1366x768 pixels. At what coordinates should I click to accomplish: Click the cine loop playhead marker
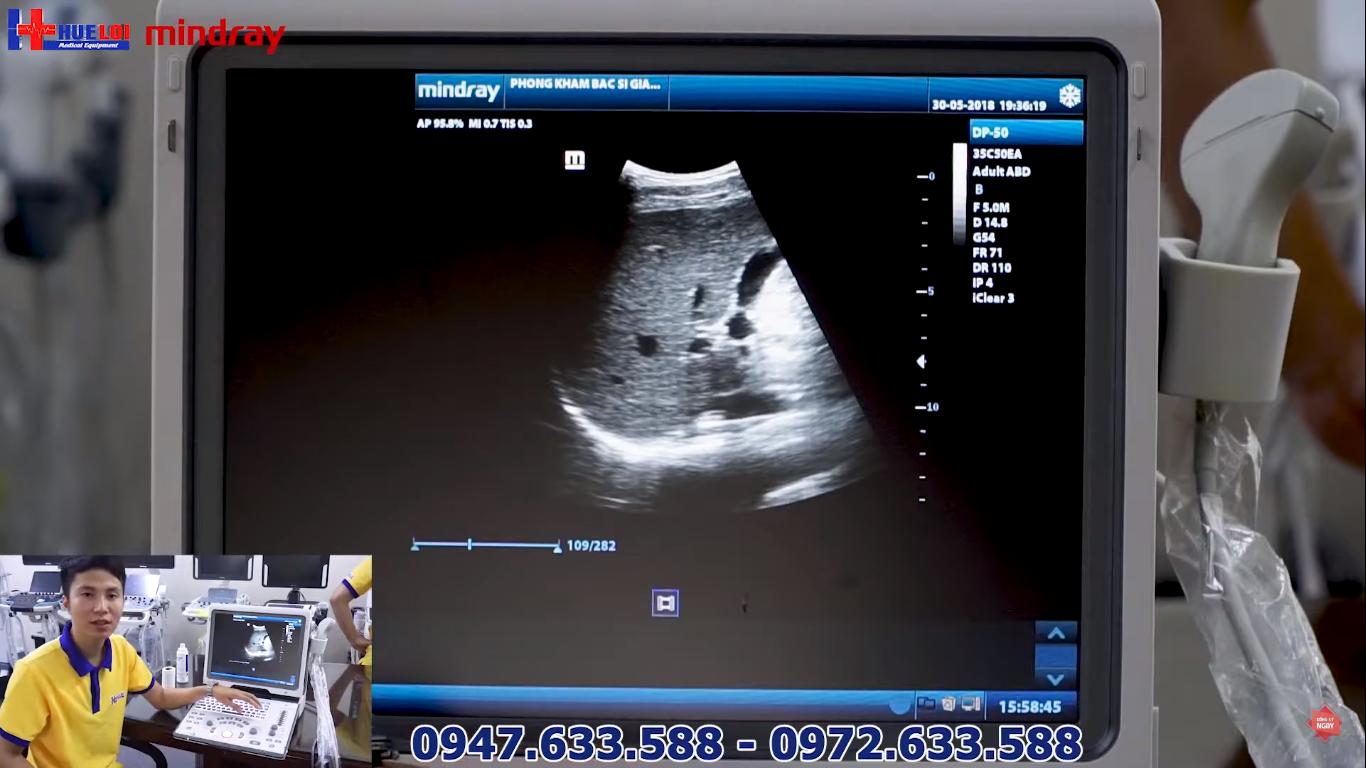[469, 545]
